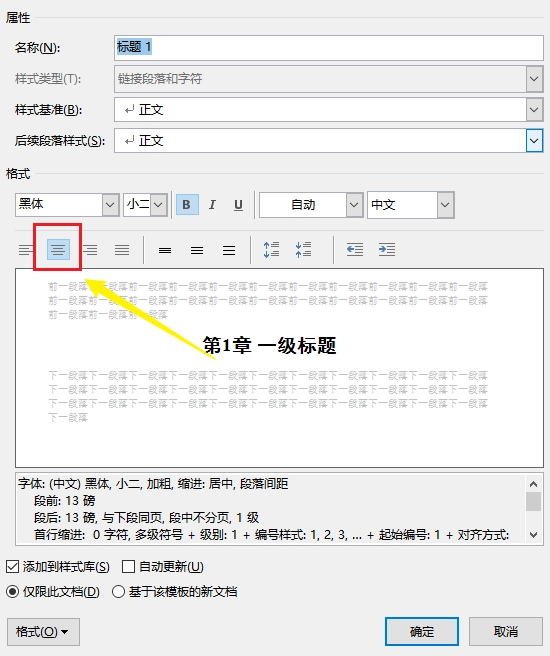Image resolution: width=550 pixels, height=656 pixels.
Task: Click the increase indent icon
Action: [387, 250]
